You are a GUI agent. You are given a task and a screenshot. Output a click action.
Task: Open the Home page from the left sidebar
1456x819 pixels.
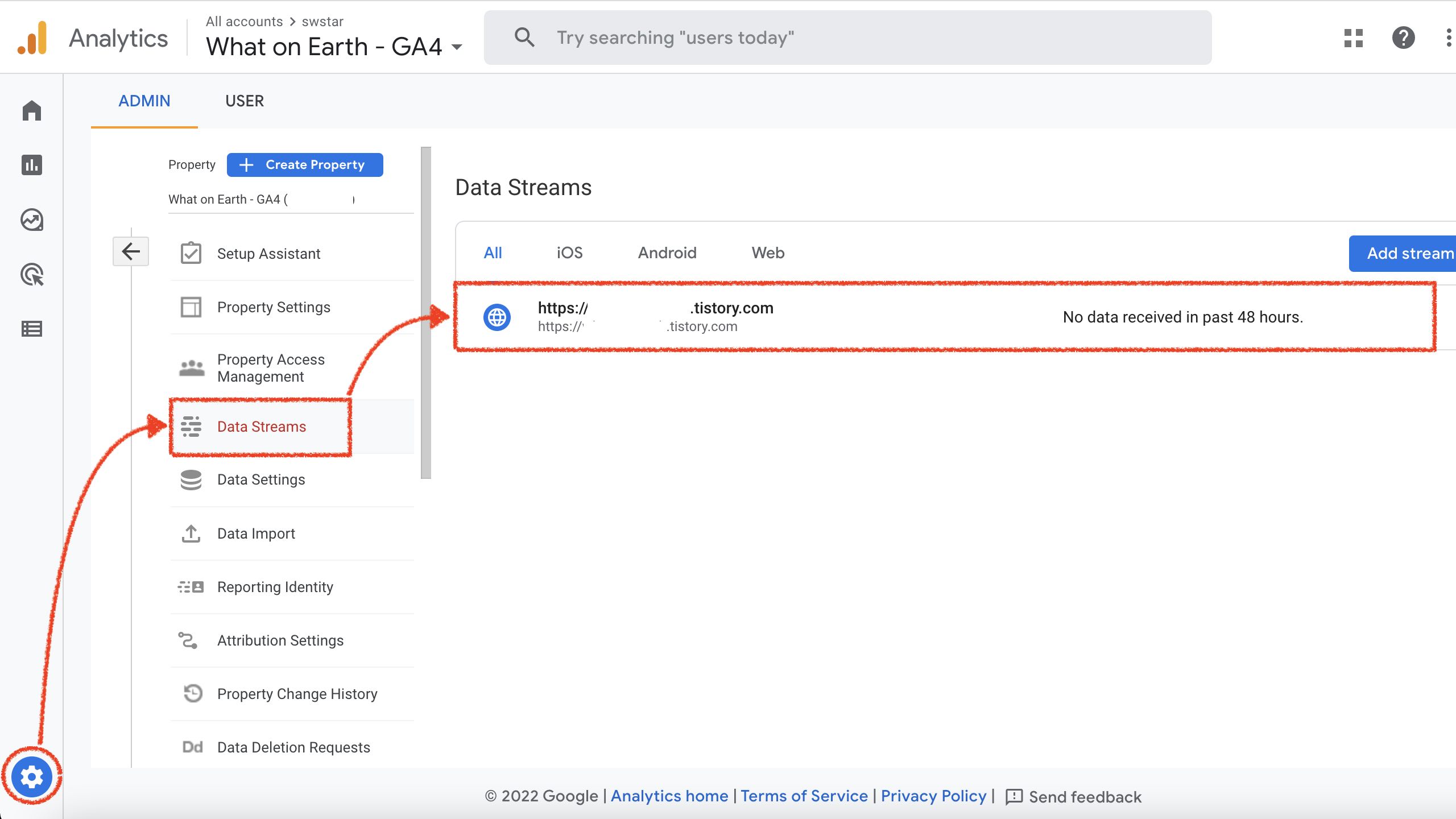tap(31, 110)
